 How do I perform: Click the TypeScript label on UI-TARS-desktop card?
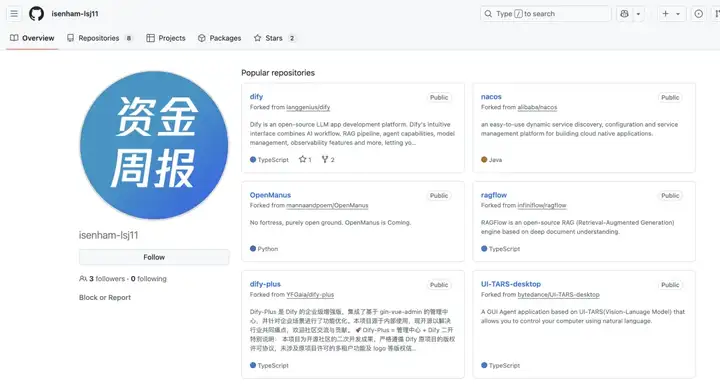click(x=504, y=366)
